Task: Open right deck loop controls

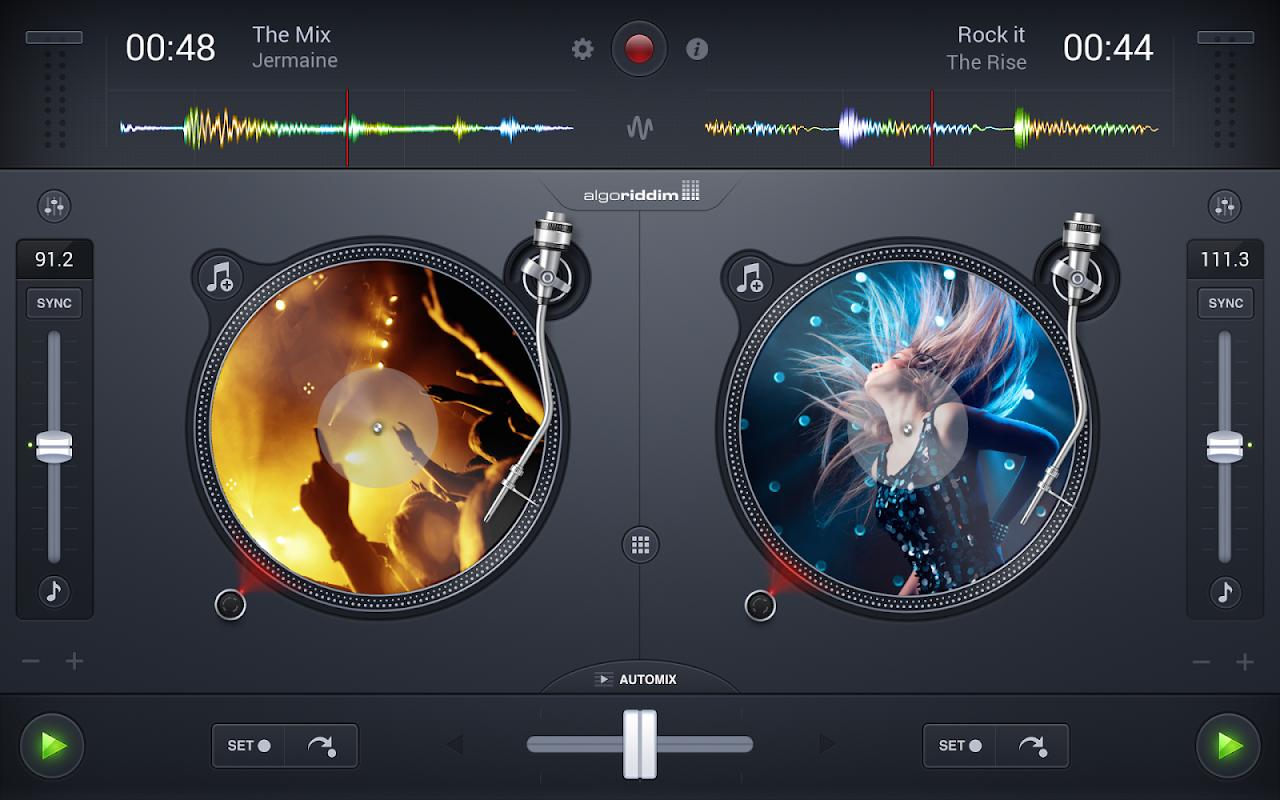Action: pyautogui.click(x=1032, y=745)
